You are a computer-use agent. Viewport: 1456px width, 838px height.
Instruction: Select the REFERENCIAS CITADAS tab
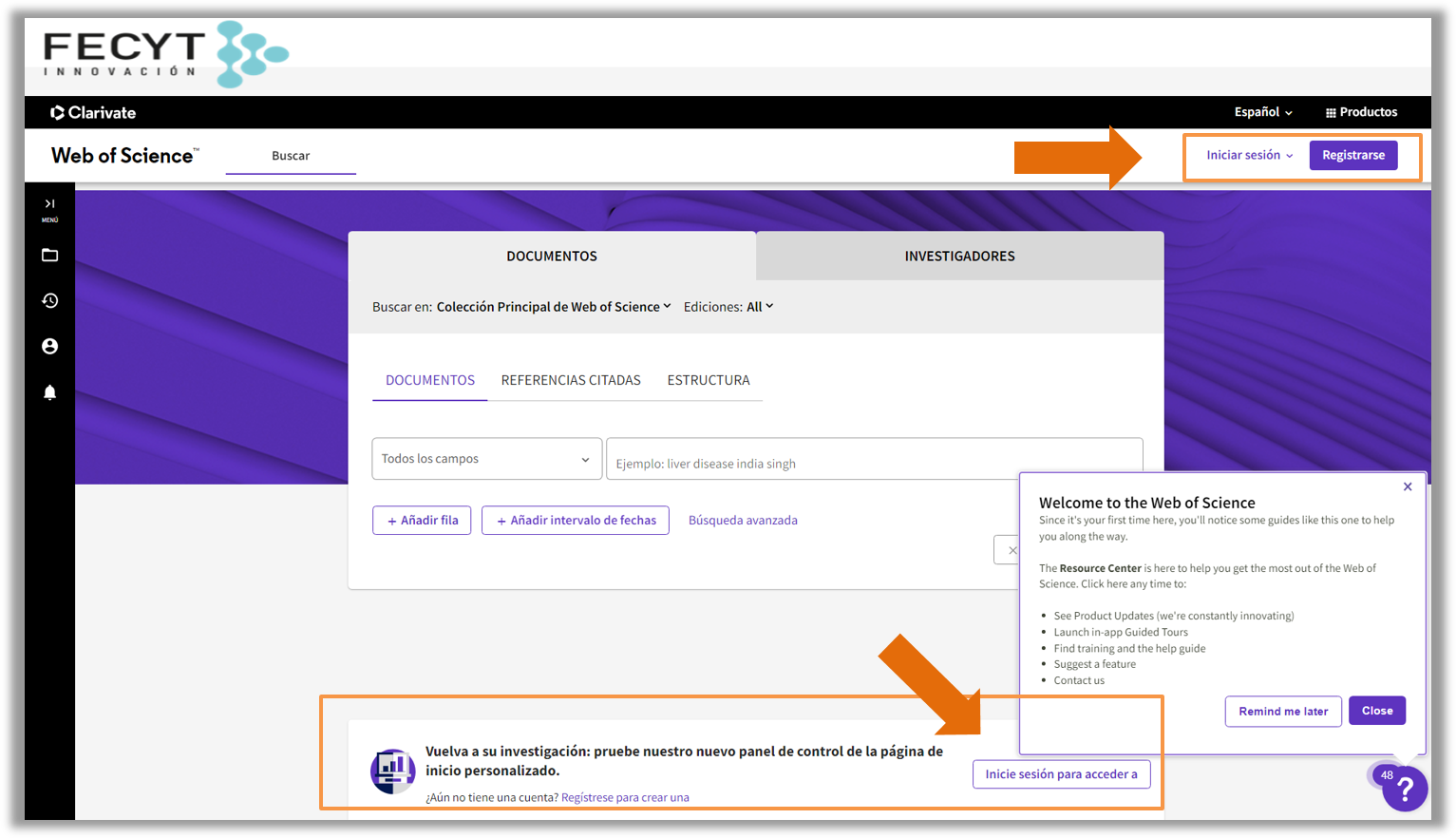coord(571,380)
